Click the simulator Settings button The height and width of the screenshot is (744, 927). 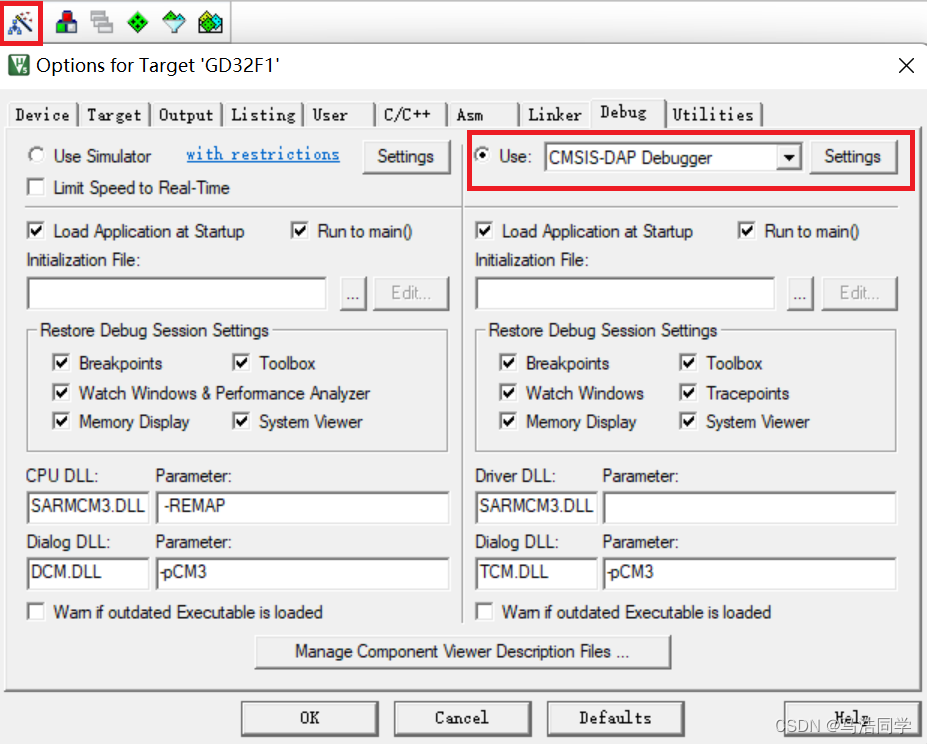pos(406,157)
